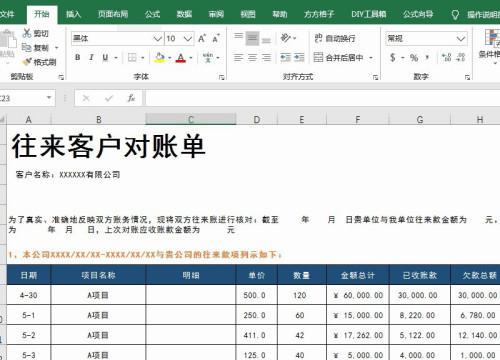Open Merge and Center dropdown arrow
The height and width of the screenshot is (360, 500).
(x=371, y=58)
